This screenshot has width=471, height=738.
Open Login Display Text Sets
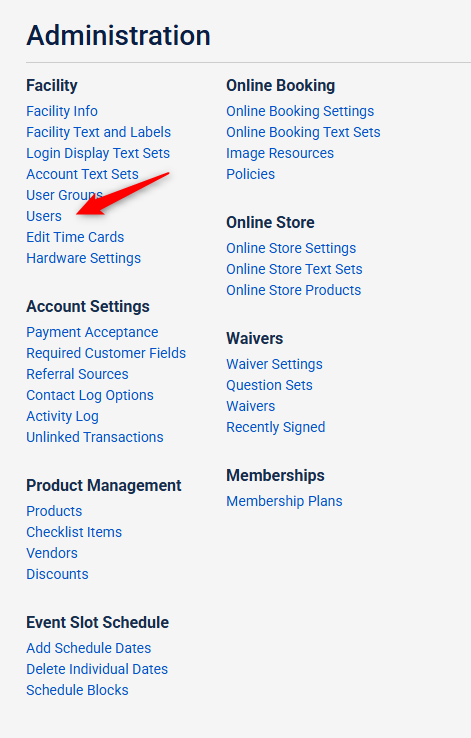[98, 153]
